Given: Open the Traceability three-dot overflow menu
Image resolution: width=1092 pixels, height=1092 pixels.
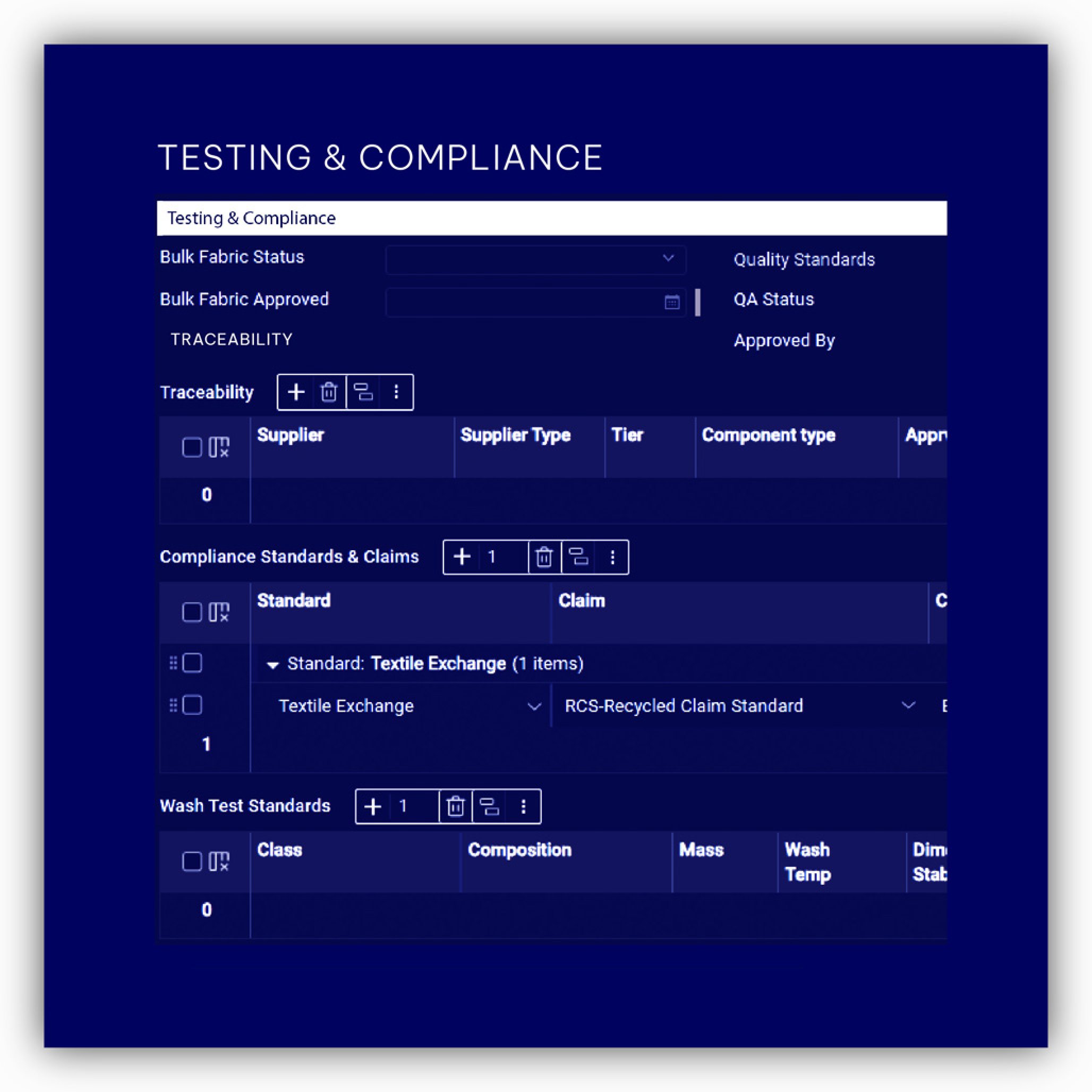Looking at the screenshot, I should 396,393.
